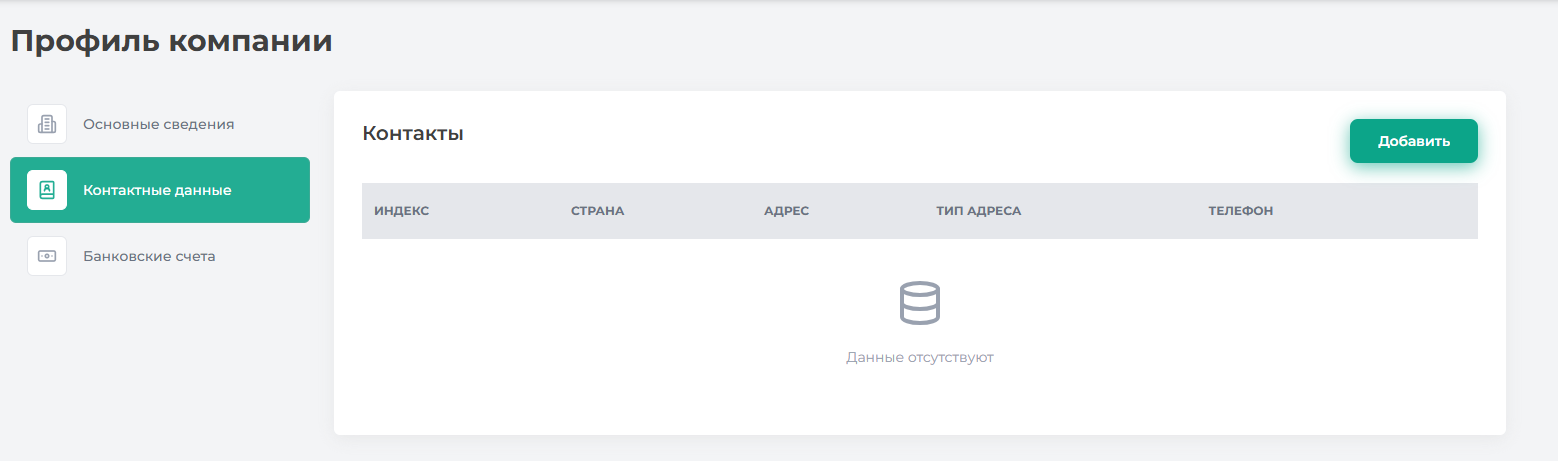
Task: Click the ИНДЕКС column header
Action: pyautogui.click(x=401, y=211)
